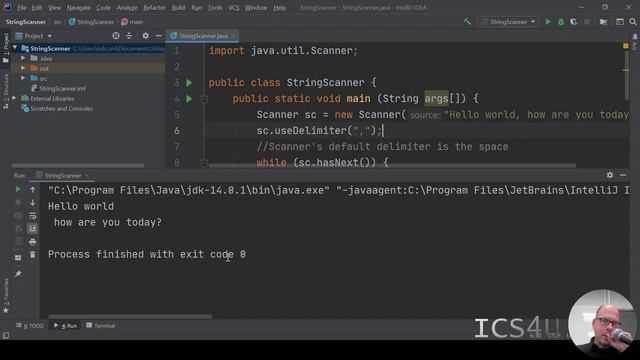
Task: Toggle Pin Tab in Run panel
Action: coord(18,274)
